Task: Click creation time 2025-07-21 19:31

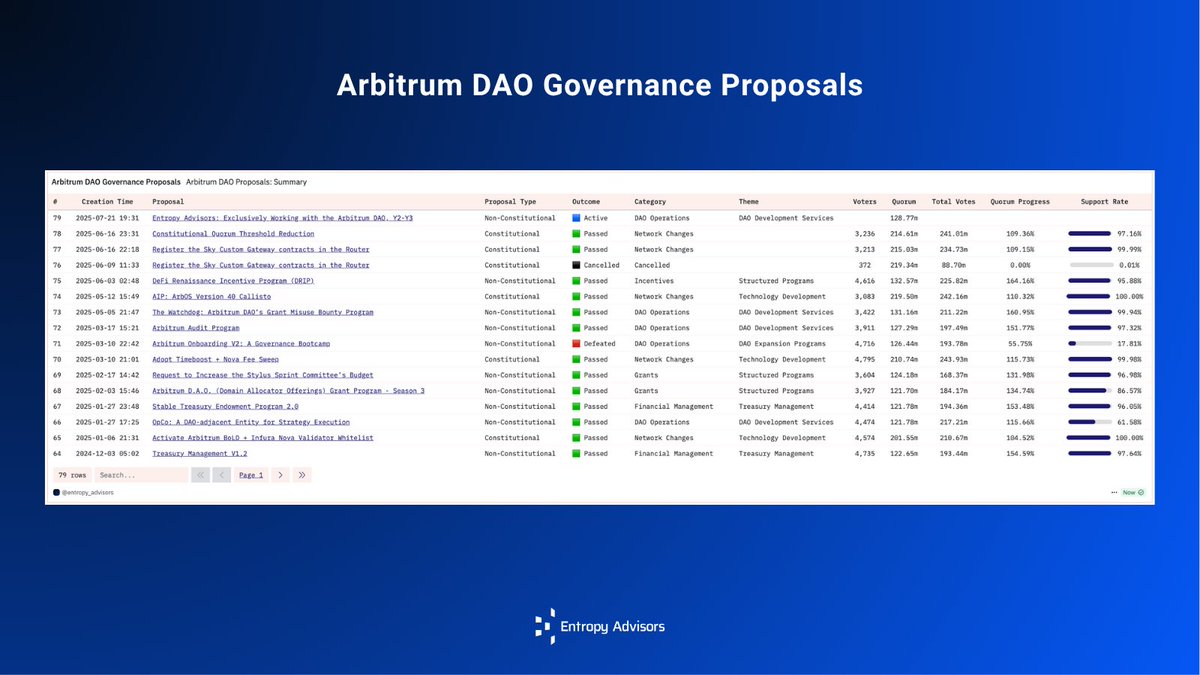Action: point(108,218)
